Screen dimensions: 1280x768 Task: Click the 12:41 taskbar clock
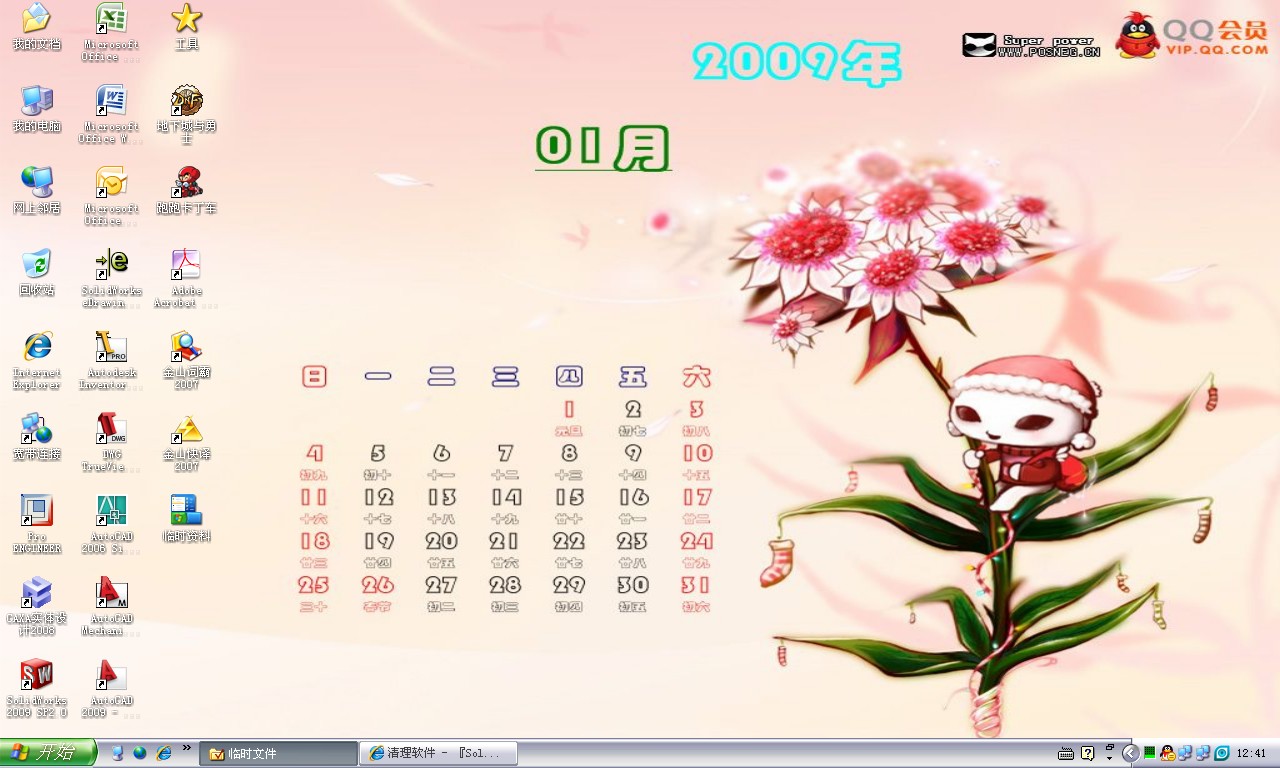pos(1251,754)
